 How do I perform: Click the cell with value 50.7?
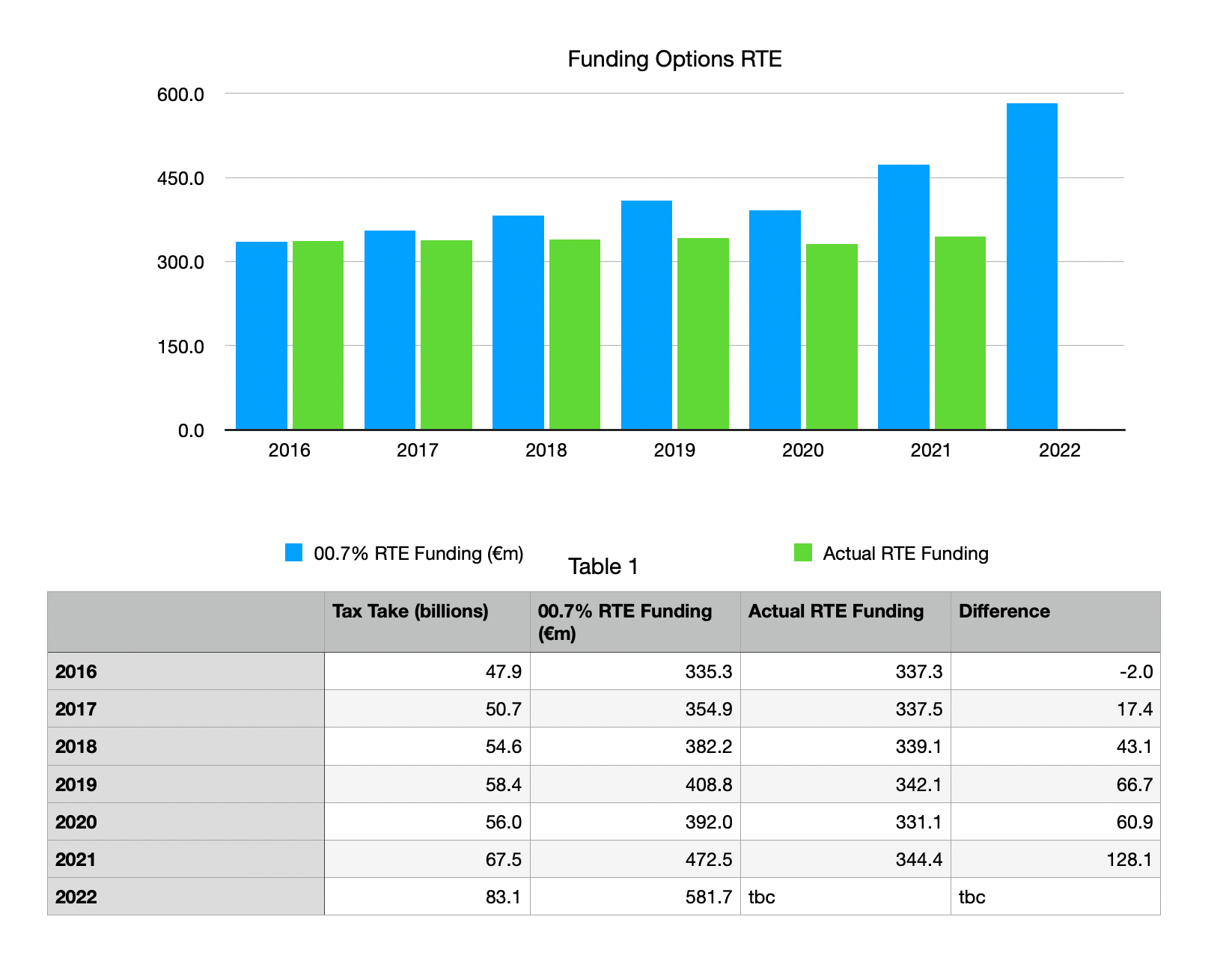(x=427, y=709)
